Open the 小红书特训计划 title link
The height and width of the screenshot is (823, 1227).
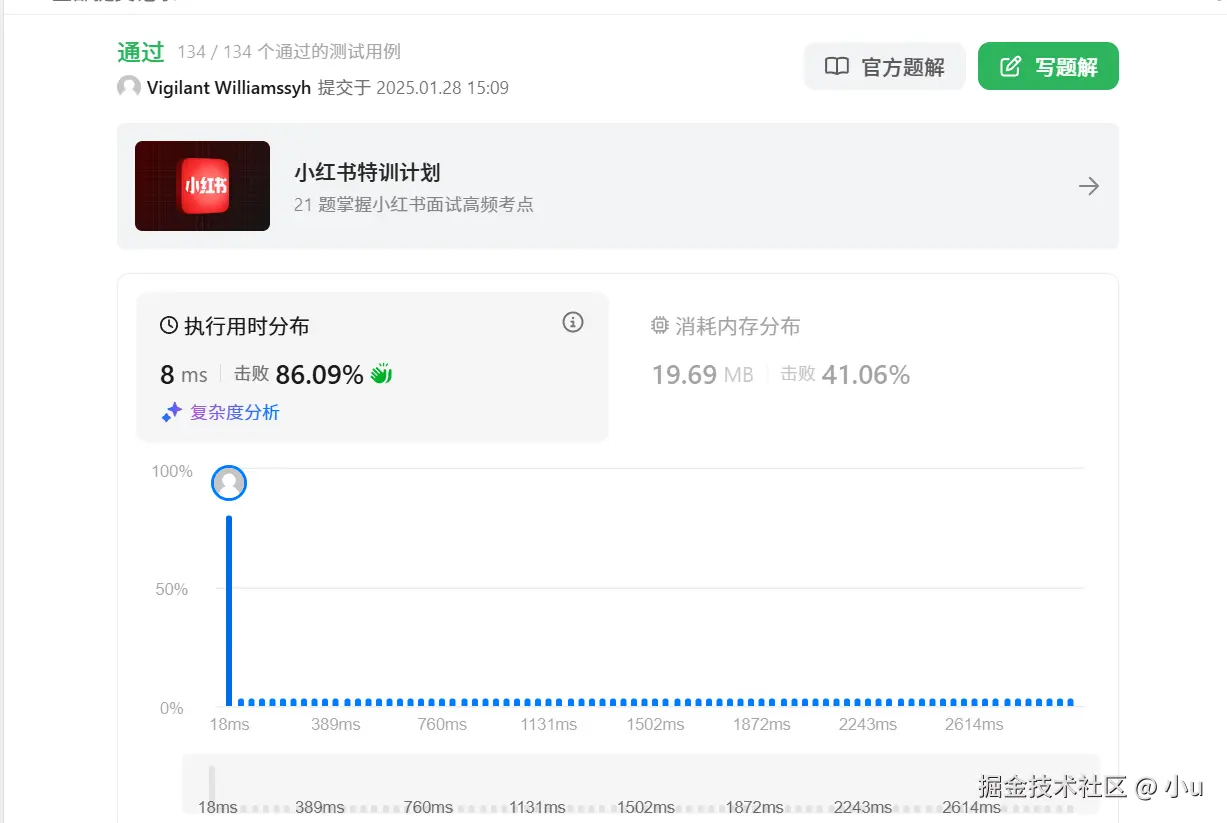367,172
